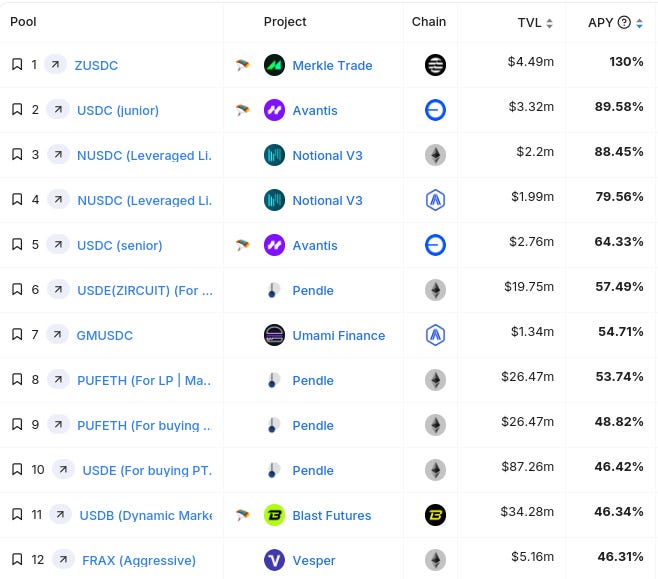Click the Pool column header
This screenshot has height=579, width=658.
pos(24,22)
